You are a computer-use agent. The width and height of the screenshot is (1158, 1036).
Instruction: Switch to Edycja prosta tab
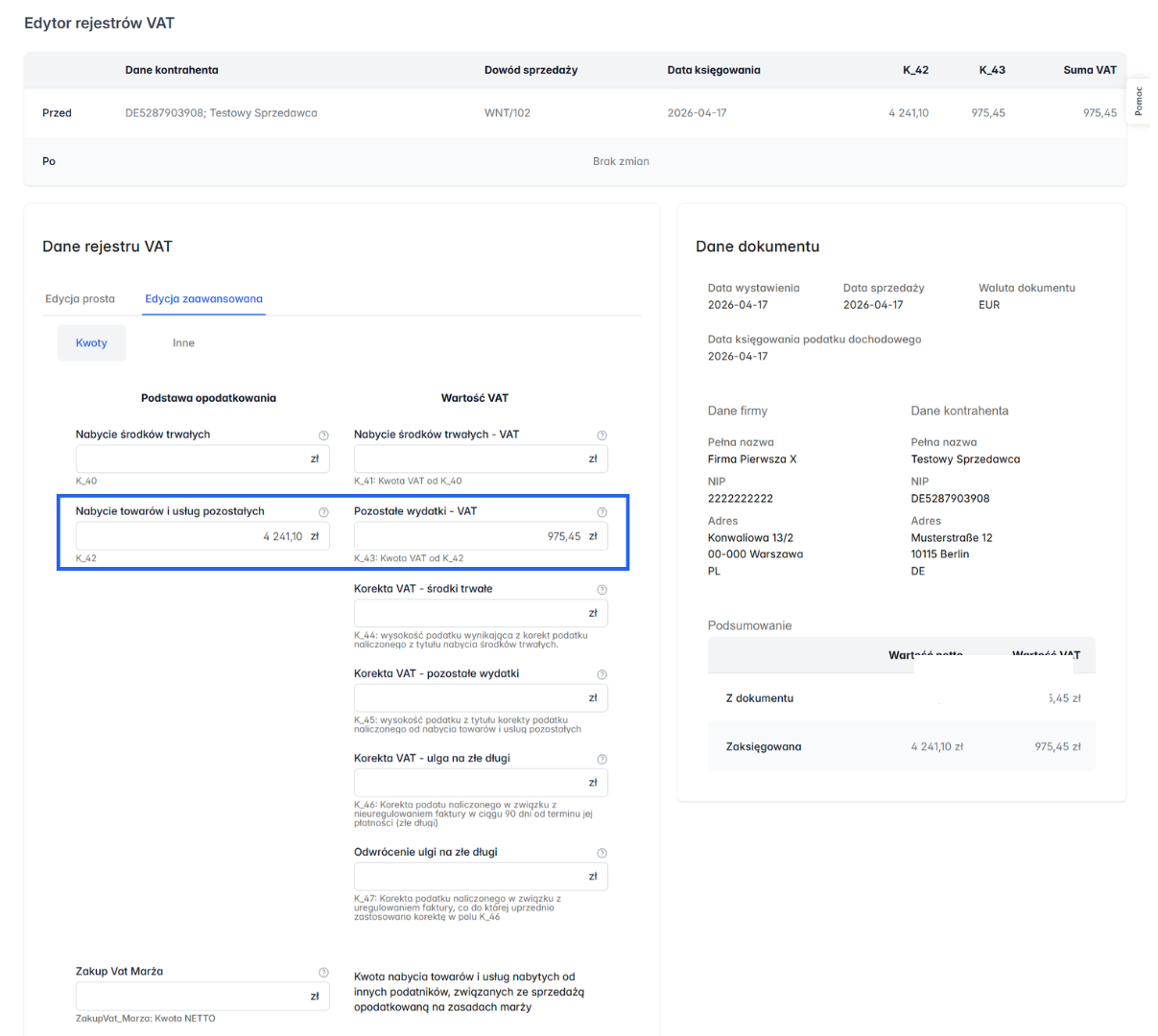tap(80, 299)
